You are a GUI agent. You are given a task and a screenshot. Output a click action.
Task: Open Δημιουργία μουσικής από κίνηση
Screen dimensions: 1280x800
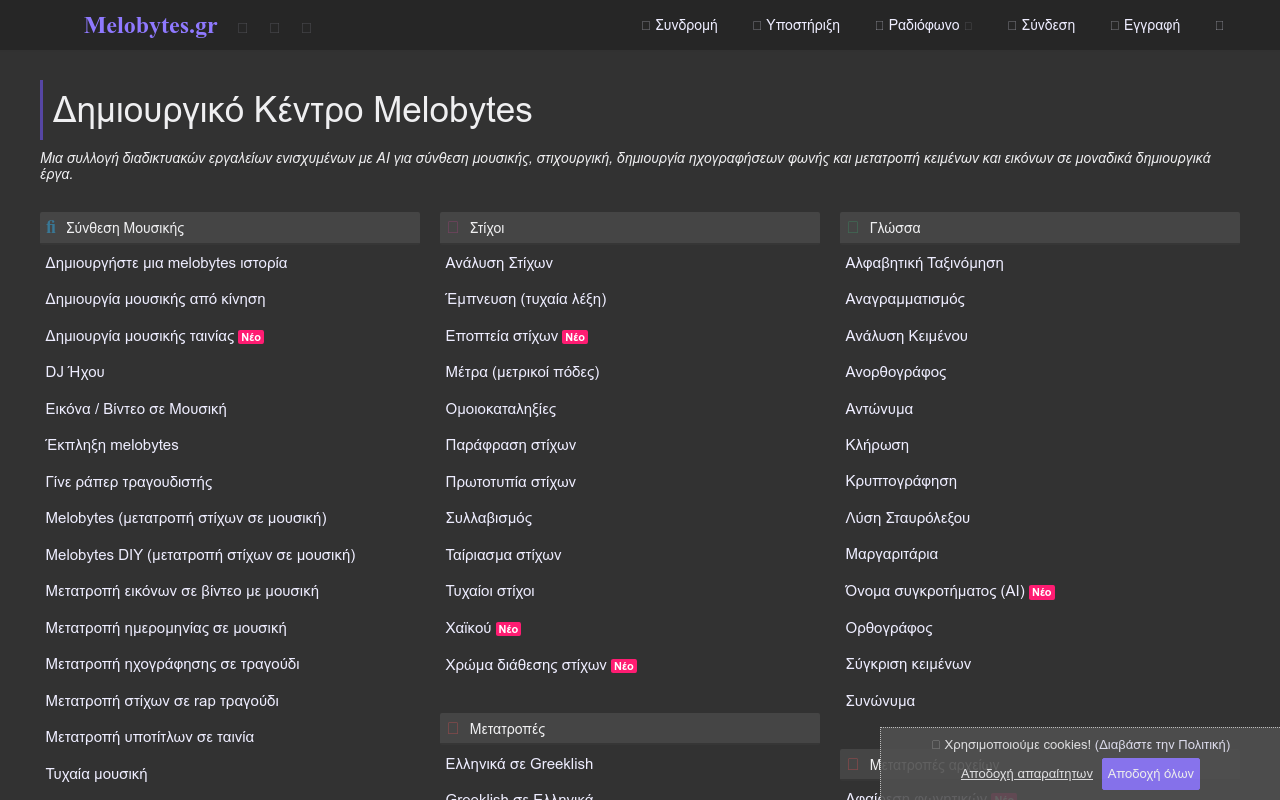point(155,299)
